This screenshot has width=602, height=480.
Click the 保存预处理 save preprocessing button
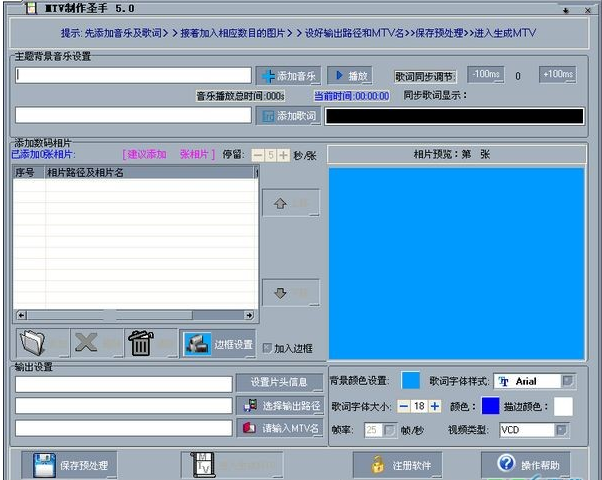(x=69, y=465)
